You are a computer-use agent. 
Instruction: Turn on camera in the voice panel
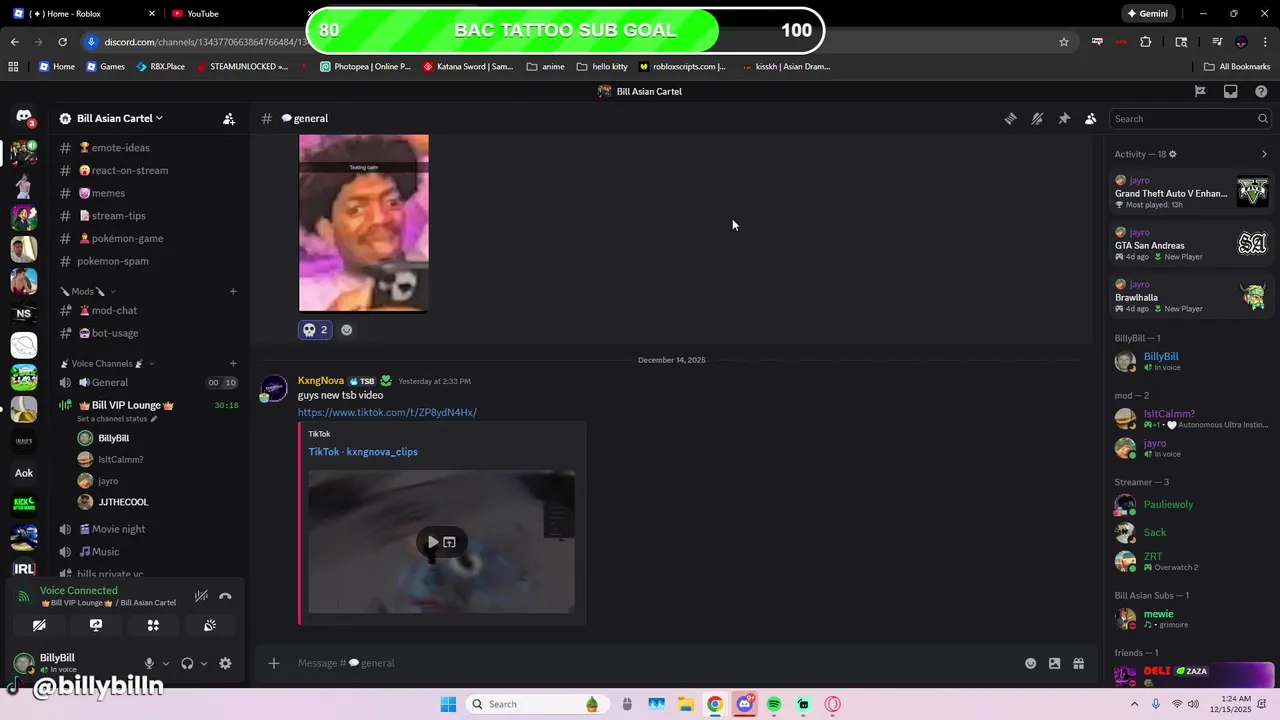tap(39, 625)
